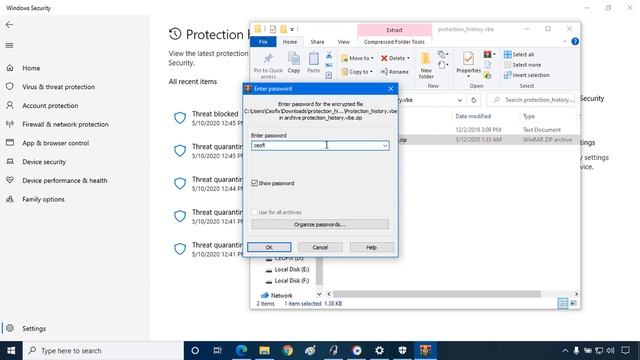Image resolution: width=640 pixels, height=360 pixels.
Task: Switch to the Share ribbon tab
Action: [317, 42]
